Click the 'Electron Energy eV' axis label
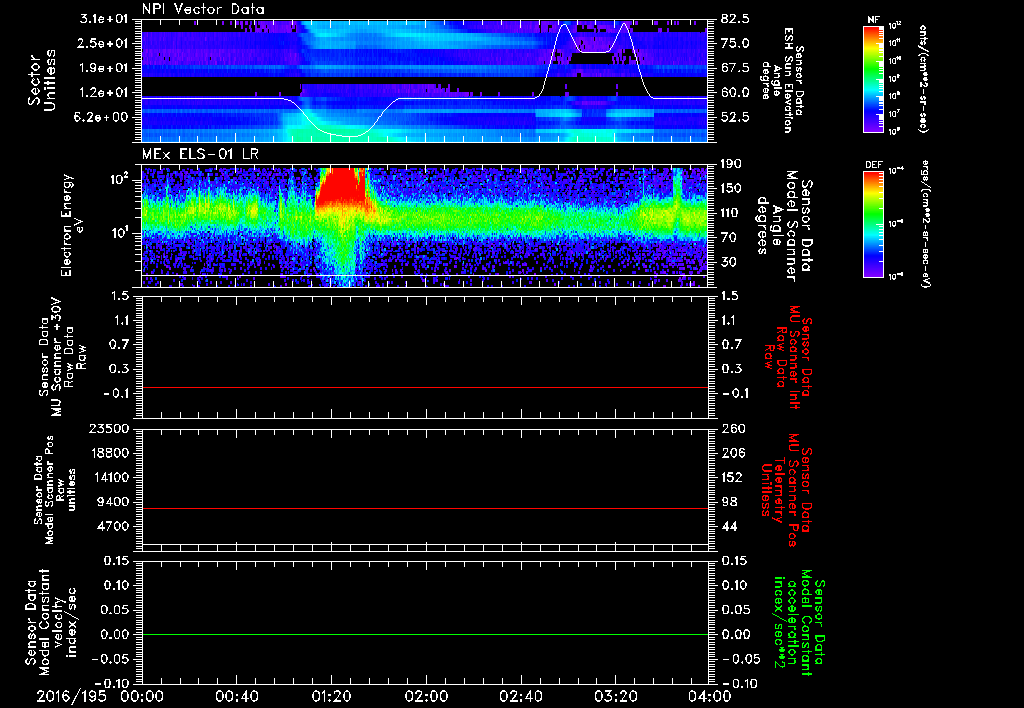The image size is (1024, 708). coord(72,225)
